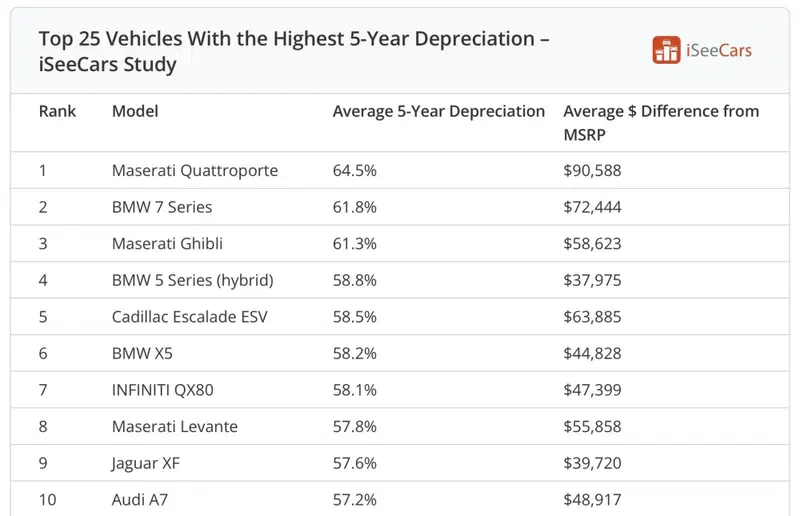Click the Maserati Ghibli model name
The image size is (800, 516).
tap(167, 243)
